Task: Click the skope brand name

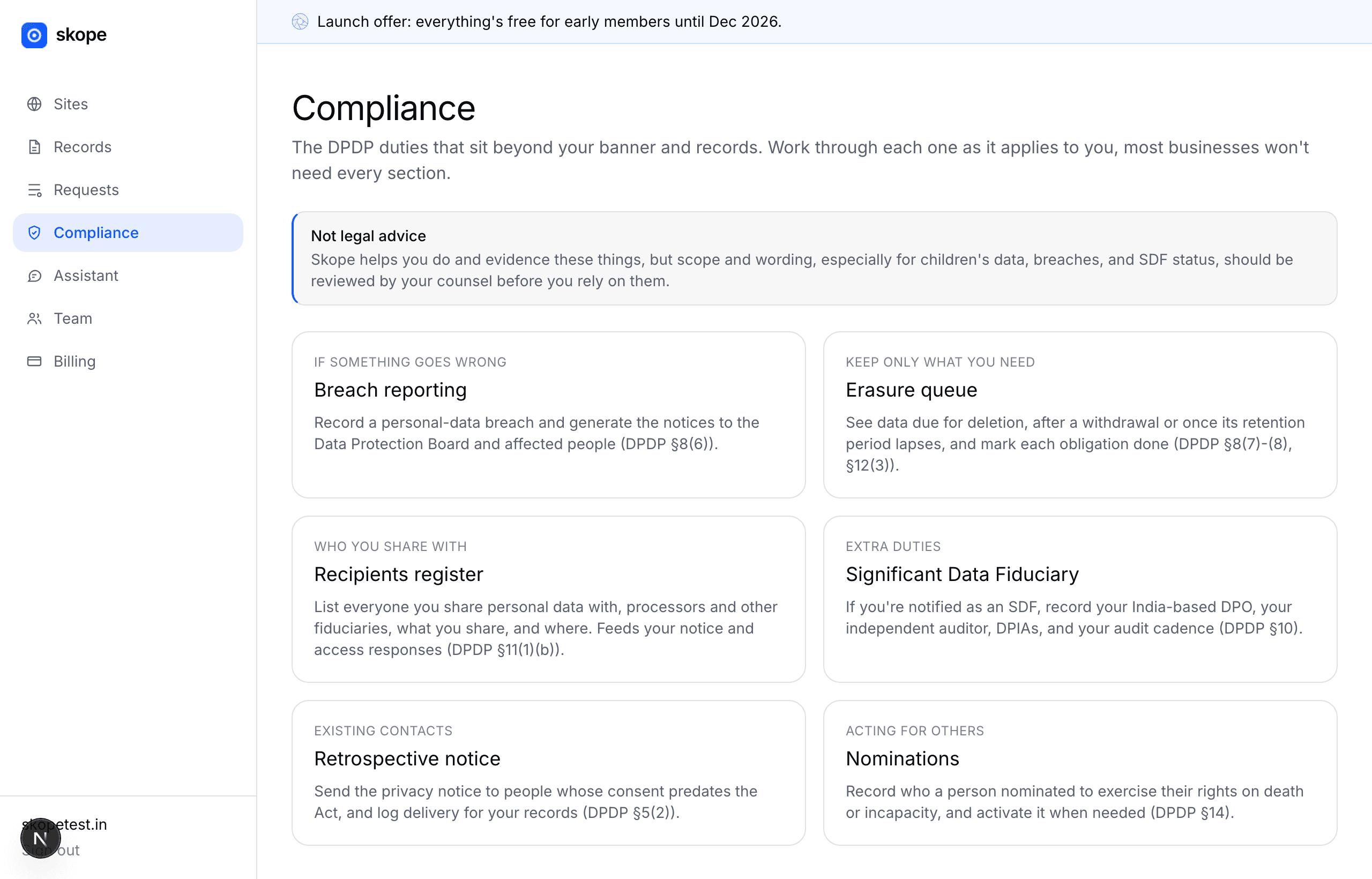Action: click(81, 35)
